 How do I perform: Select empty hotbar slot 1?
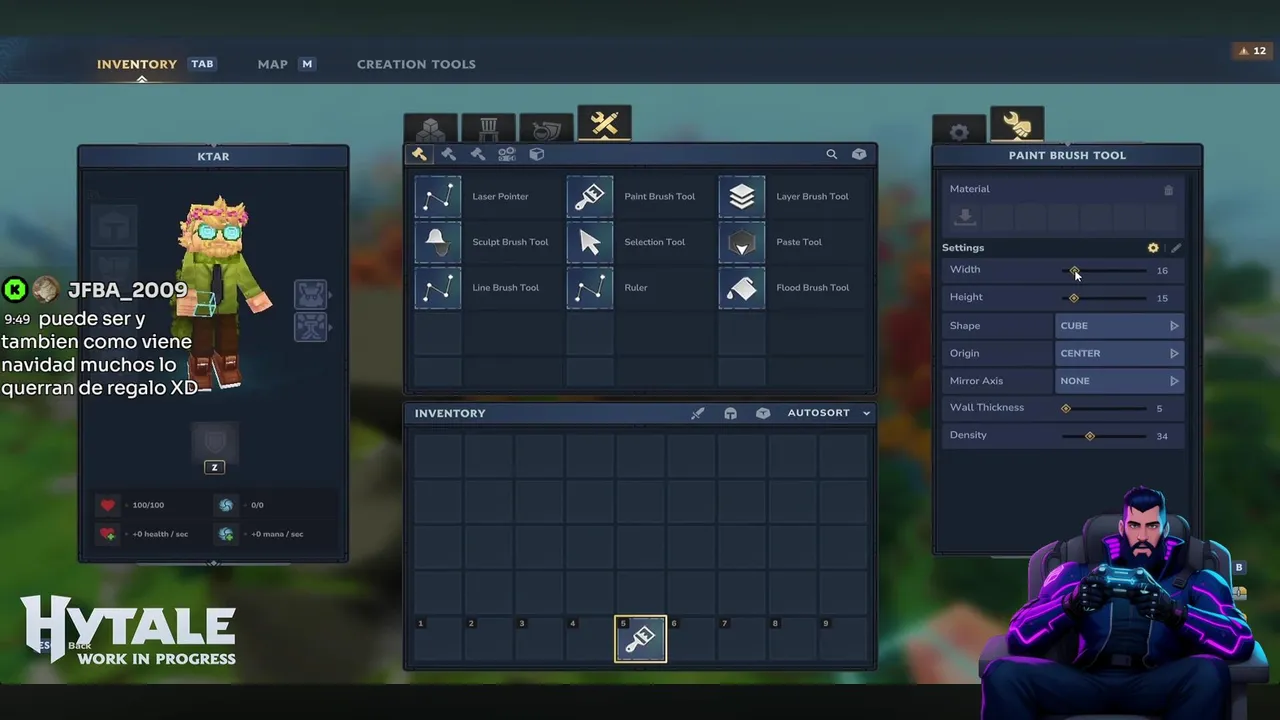pyautogui.click(x=438, y=639)
